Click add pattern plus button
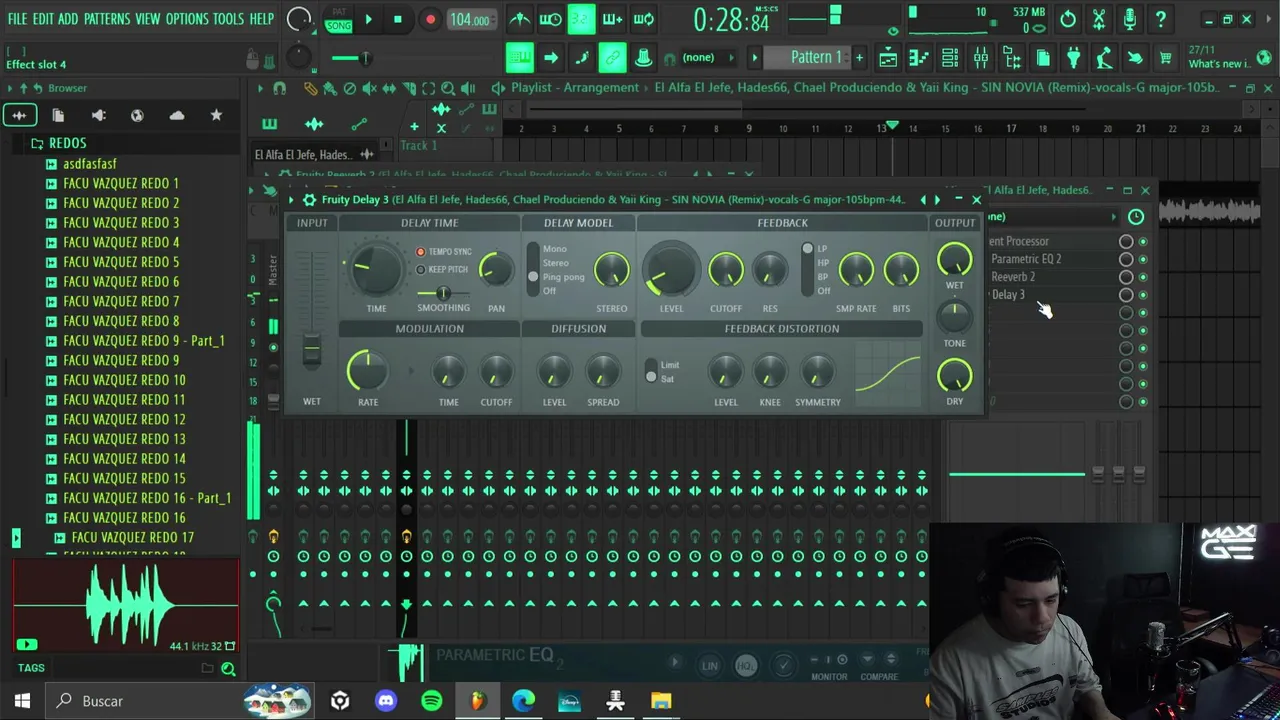 pyautogui.click(x=859, y=58)
